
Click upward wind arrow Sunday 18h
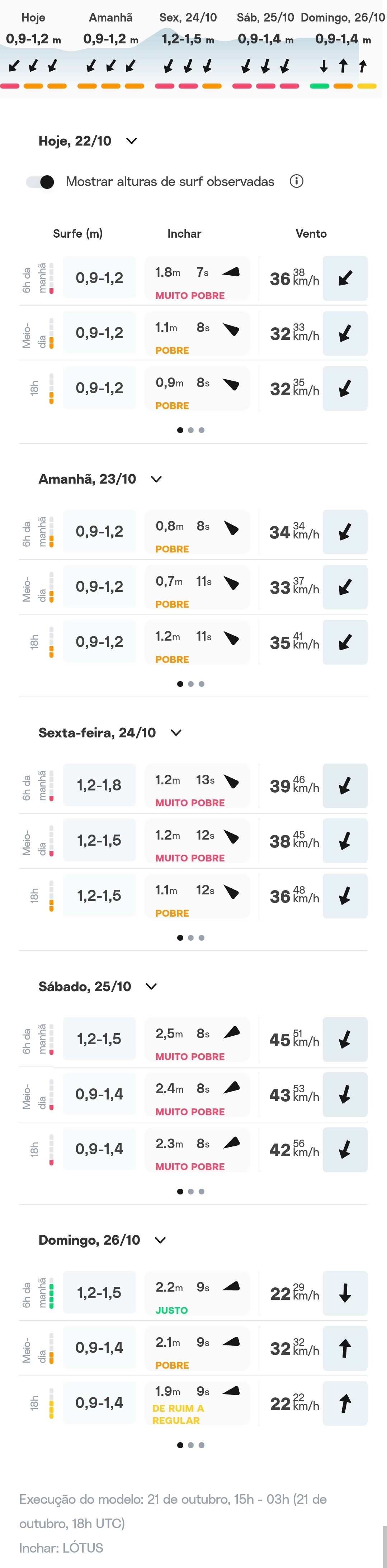(345, 1404)
